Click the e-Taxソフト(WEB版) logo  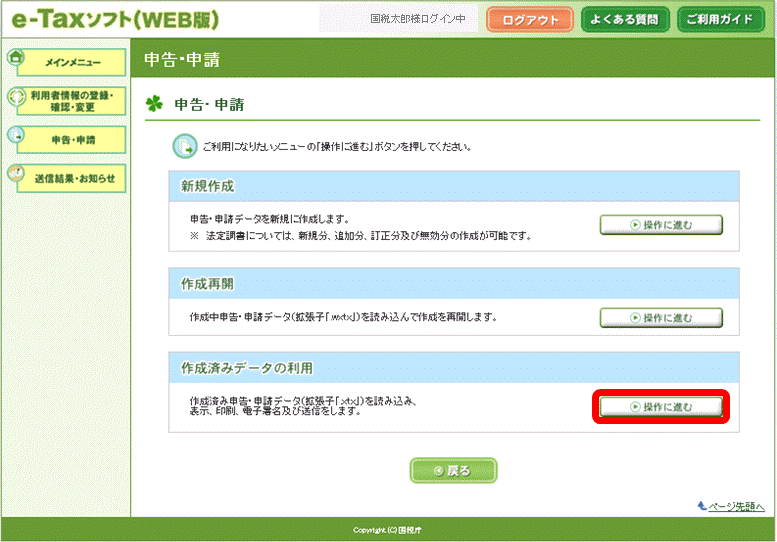[115, 20]
